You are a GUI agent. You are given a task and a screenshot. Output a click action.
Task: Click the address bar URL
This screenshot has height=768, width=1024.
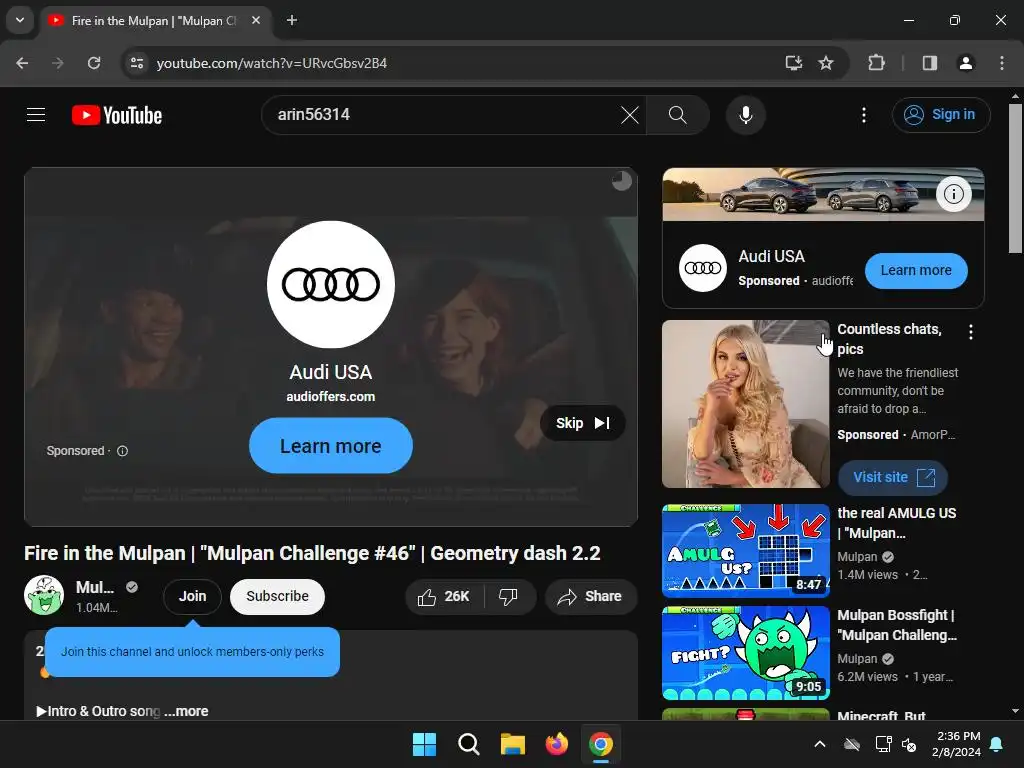click(x=272, y=63)
